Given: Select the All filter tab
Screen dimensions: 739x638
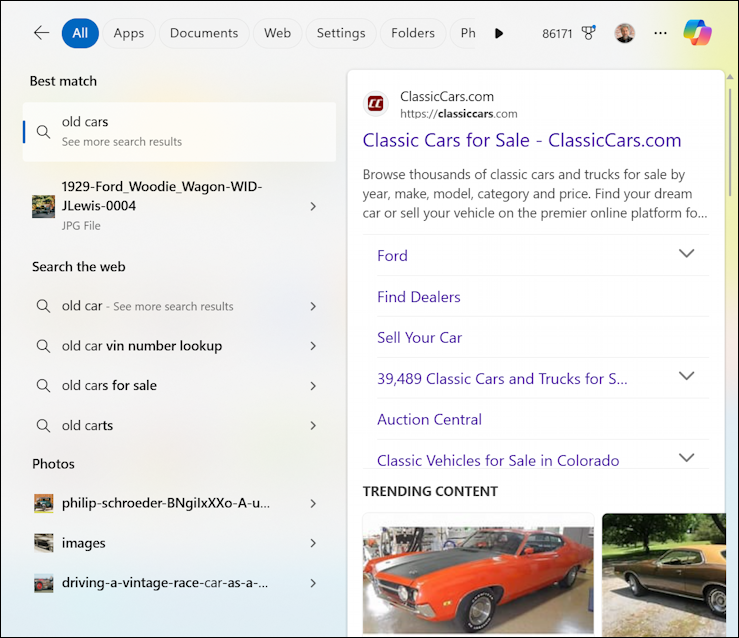Looking at the screenshot, I should point(80,33).
